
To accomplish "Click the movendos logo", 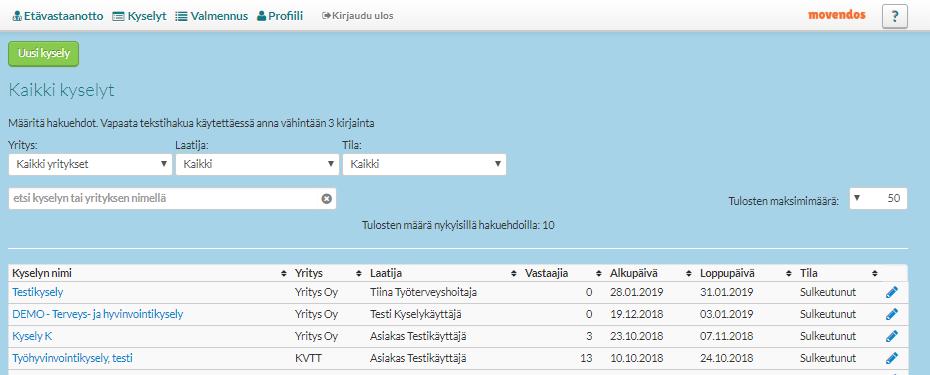I will tap(837, 15).
